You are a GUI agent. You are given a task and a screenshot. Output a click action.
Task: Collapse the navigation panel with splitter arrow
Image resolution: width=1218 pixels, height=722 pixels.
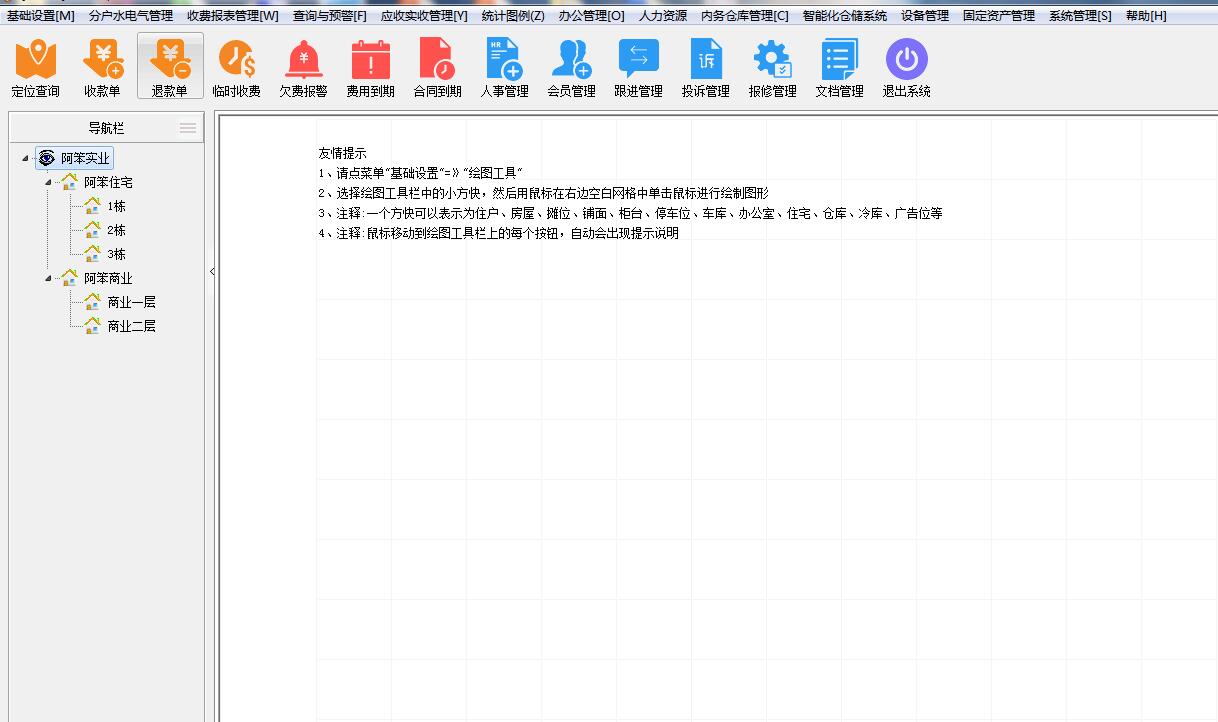tap(212, 272)
